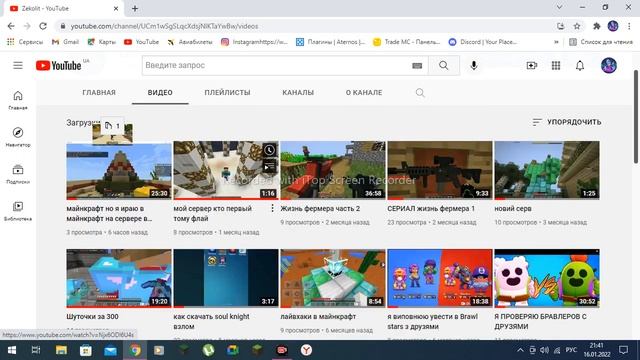Image resolution: width=640 pixels, height=360 pixels.
Task: Open the Windows Start menu
Action: click(x=11, y=350)
